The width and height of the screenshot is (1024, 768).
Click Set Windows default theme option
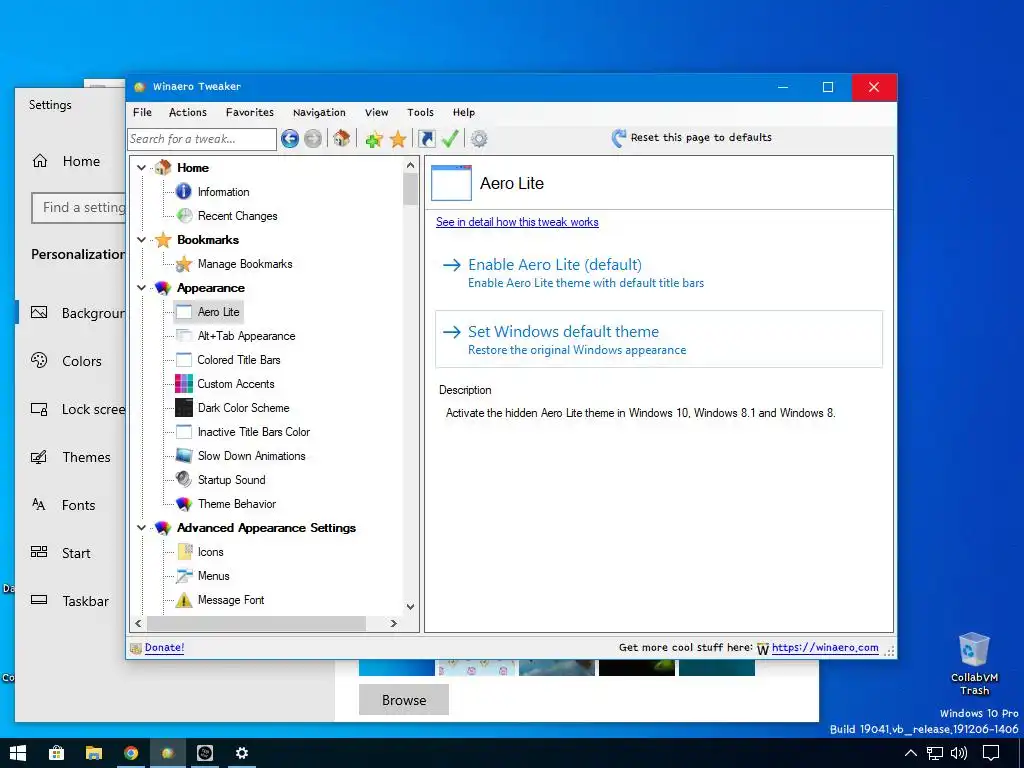click(659, 339)
